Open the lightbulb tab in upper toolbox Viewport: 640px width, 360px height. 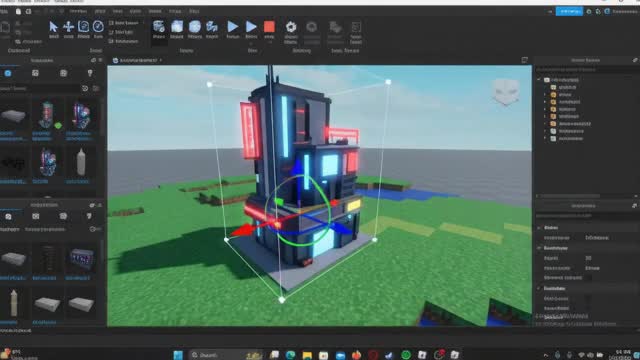coord(90,73)
